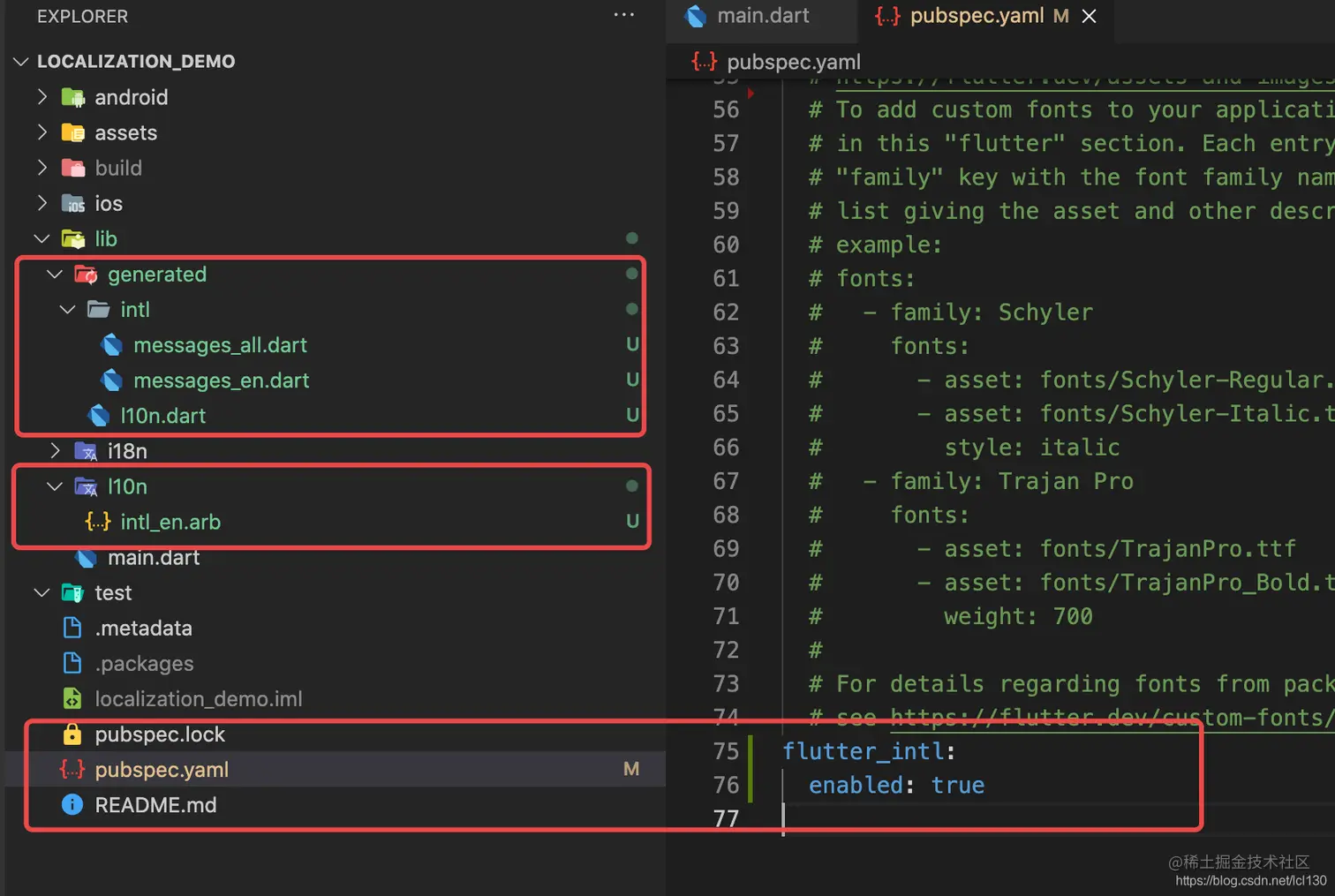
Task: Collapse the intl folder chevron
Action: 68,310
